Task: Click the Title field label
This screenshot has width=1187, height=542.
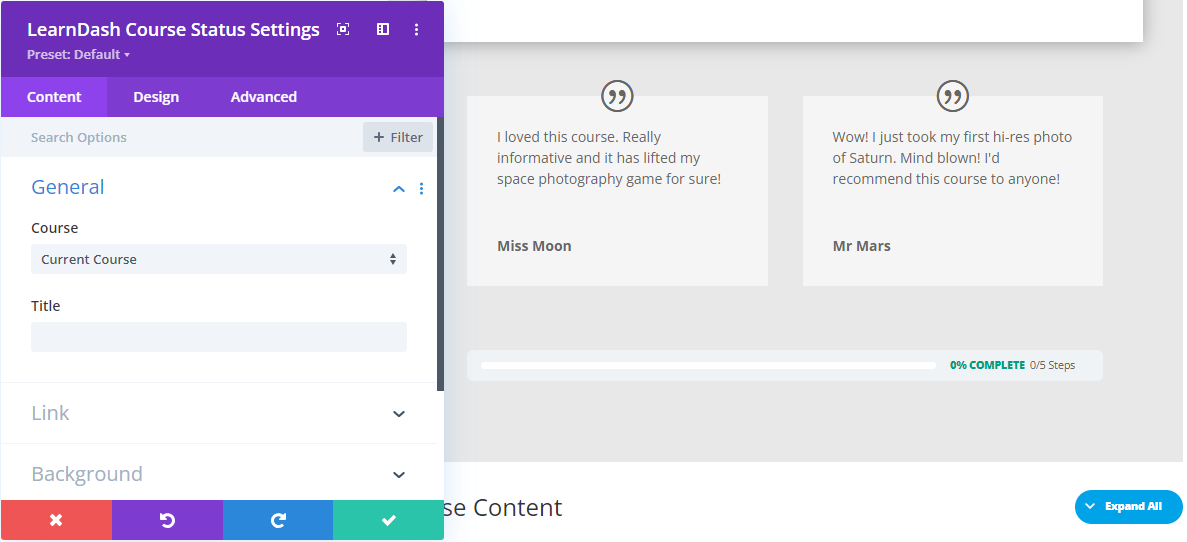Action: click(45, 306)
